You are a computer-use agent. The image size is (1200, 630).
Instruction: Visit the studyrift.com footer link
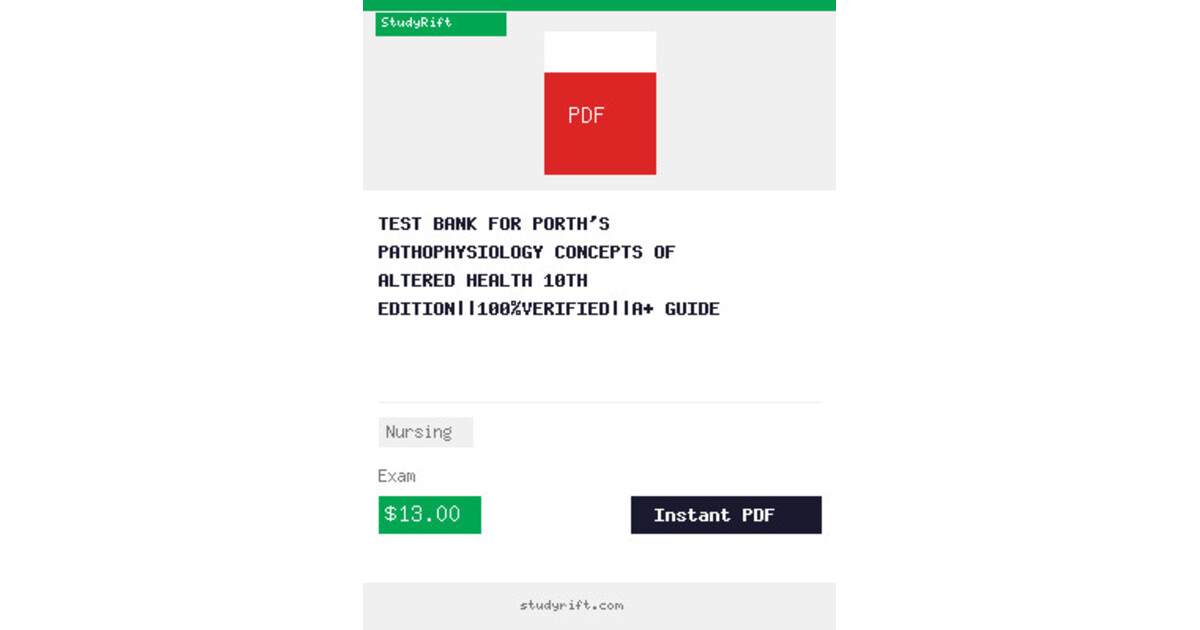click(572, 605)
